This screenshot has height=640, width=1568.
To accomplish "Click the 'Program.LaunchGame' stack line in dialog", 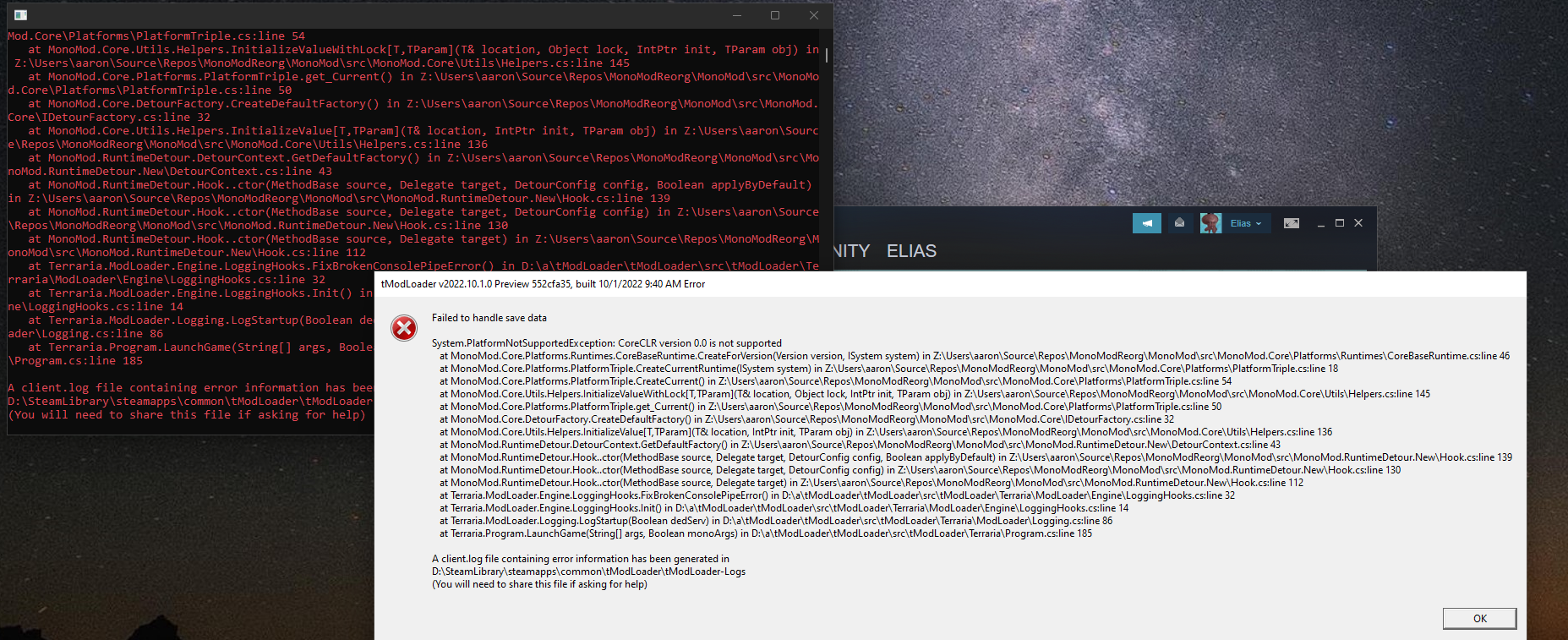I will coord(766,533).
